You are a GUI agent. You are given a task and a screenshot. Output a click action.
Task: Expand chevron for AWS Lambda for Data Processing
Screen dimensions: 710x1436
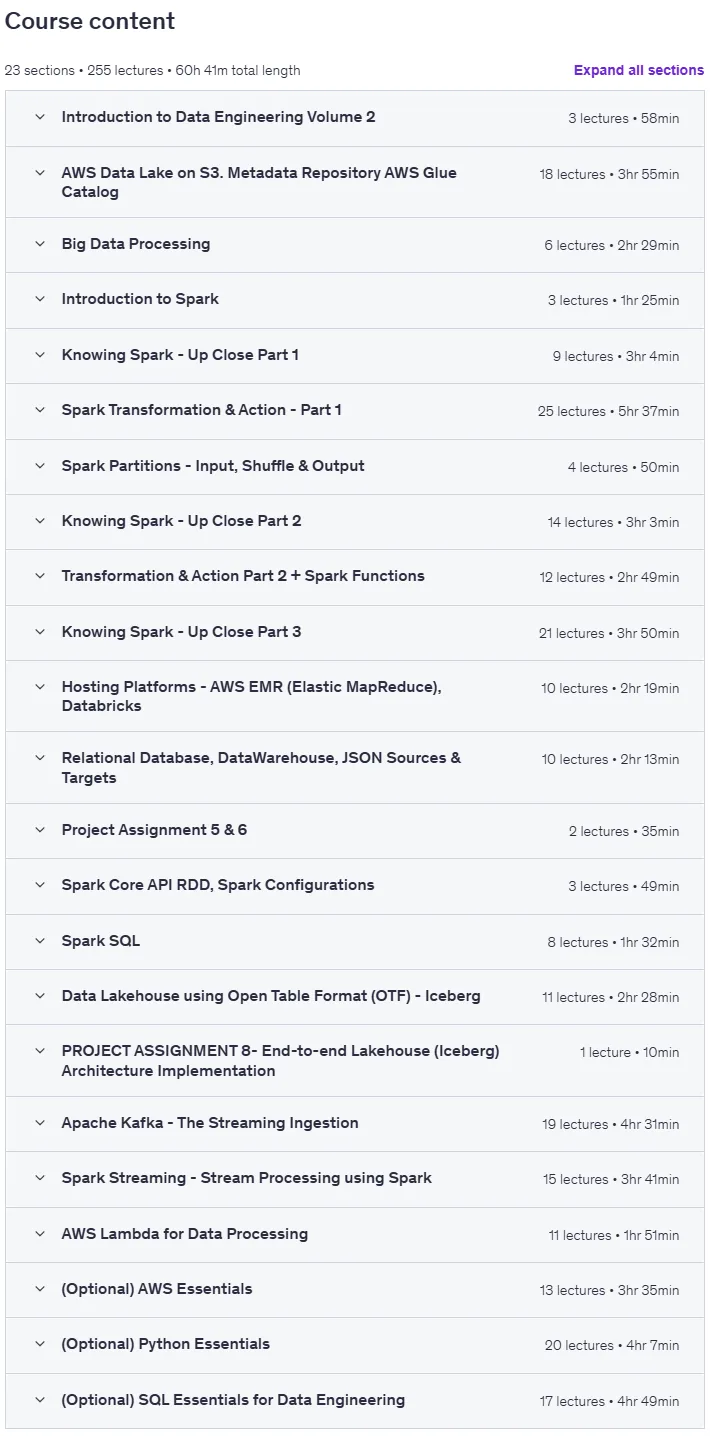coord(40,1234)
